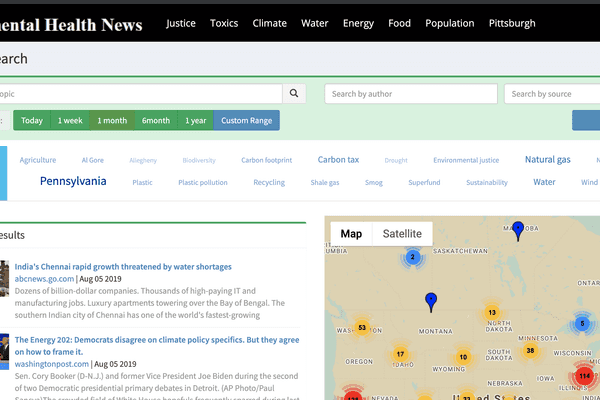Select the Drought topic tag

(x=396, y=160)
